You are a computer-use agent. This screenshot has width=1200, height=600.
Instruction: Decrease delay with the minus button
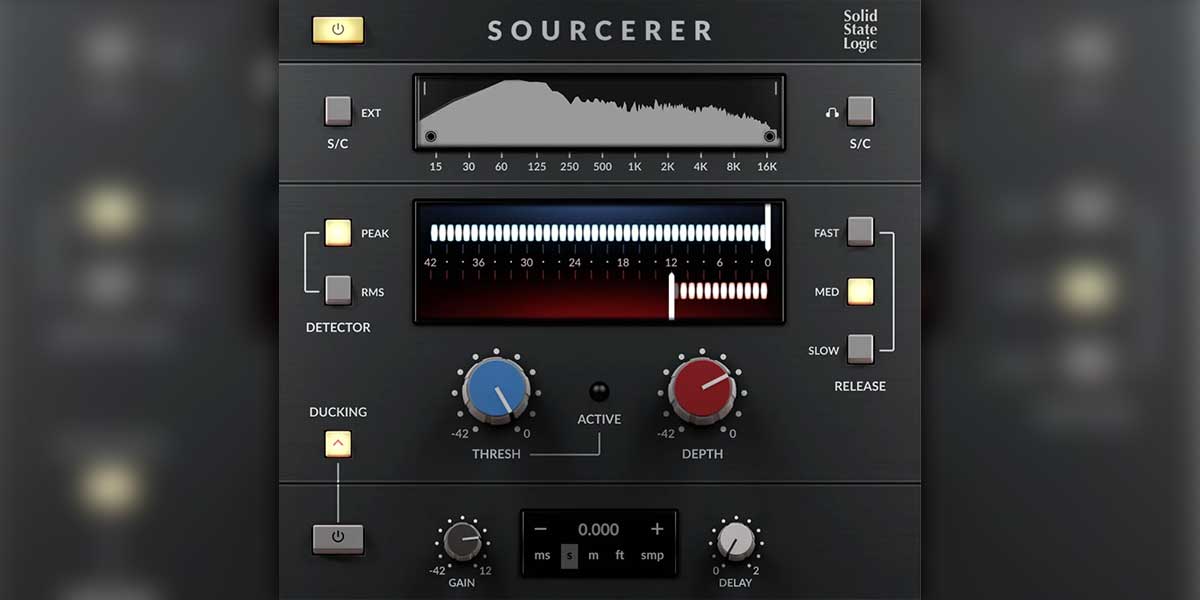click(540, 529)
